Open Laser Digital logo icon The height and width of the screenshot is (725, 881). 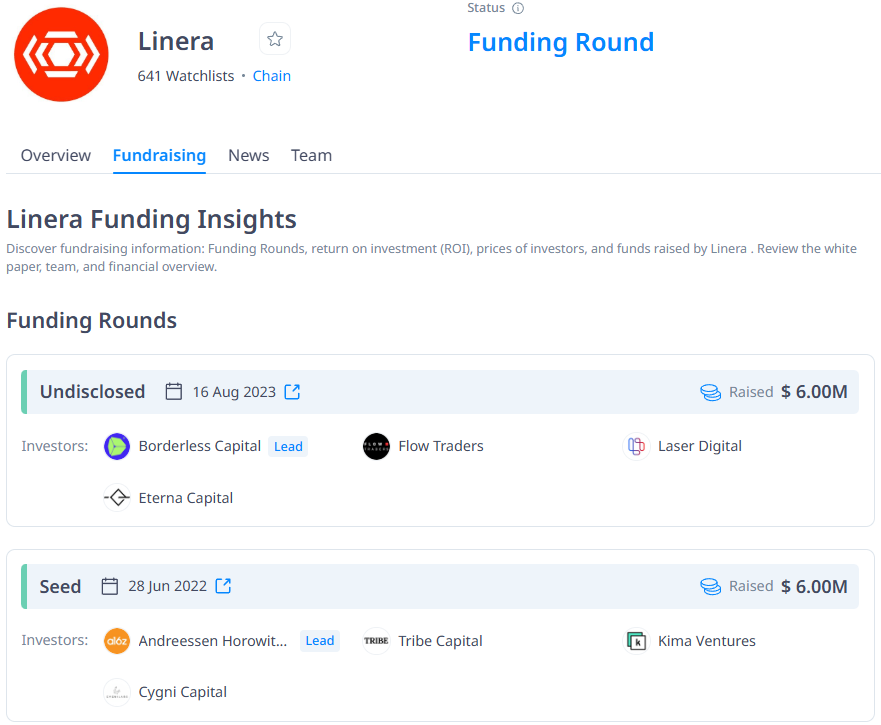click(636, 446)
